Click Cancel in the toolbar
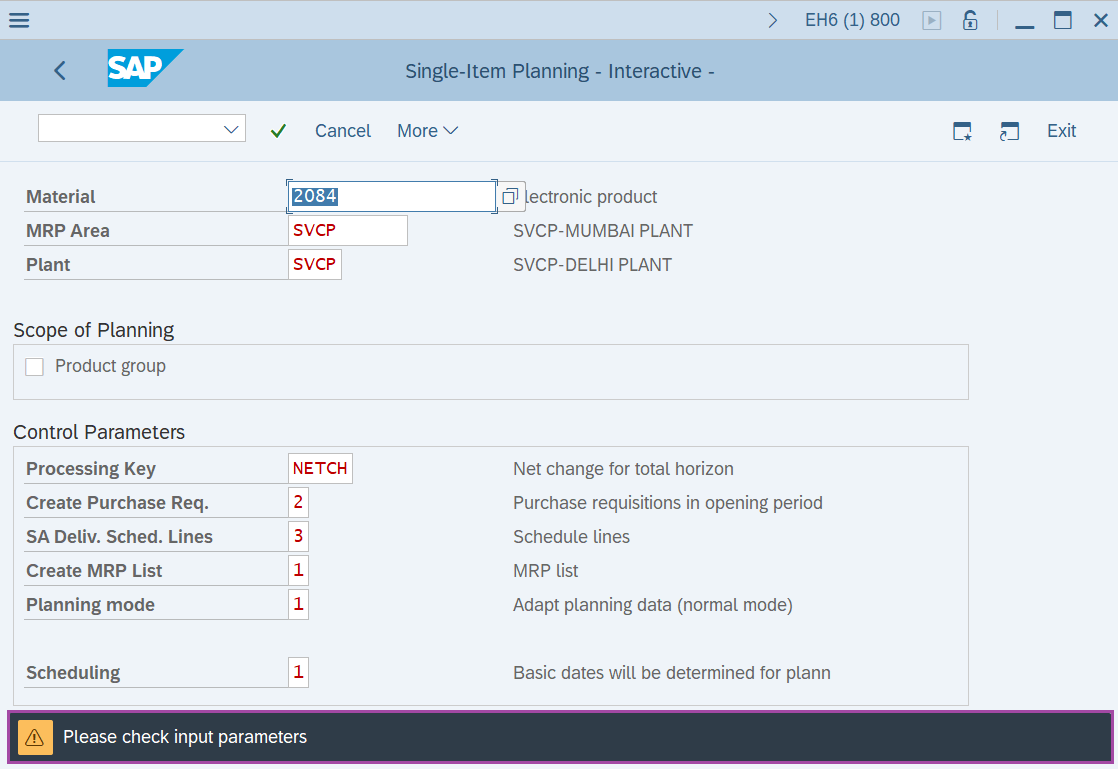 click(x=342, y=131)
